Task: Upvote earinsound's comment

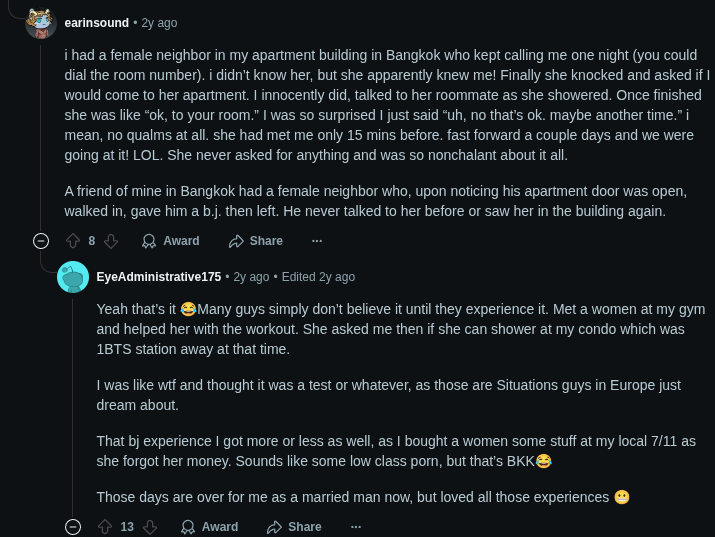Action: (73, 241)
